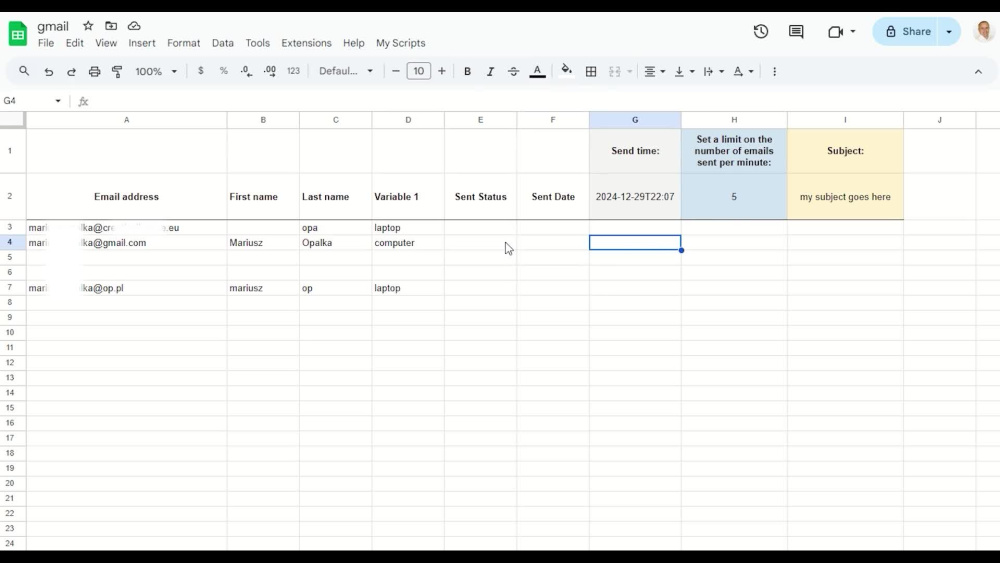The image size is (1000, 563).
Task: Open the Data menu
Action: pyautogui.click(x=223, y=43)
